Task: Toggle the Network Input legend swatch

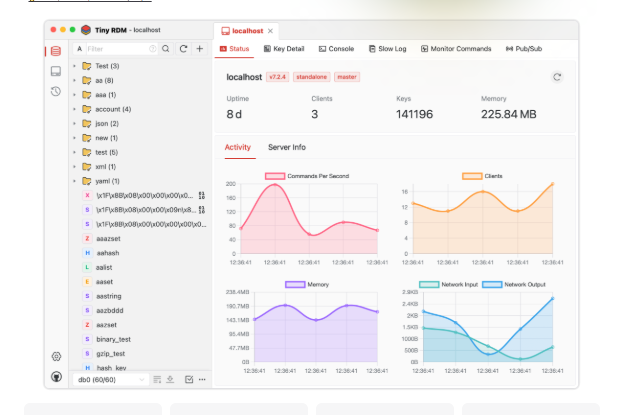Action: point(429,284)
